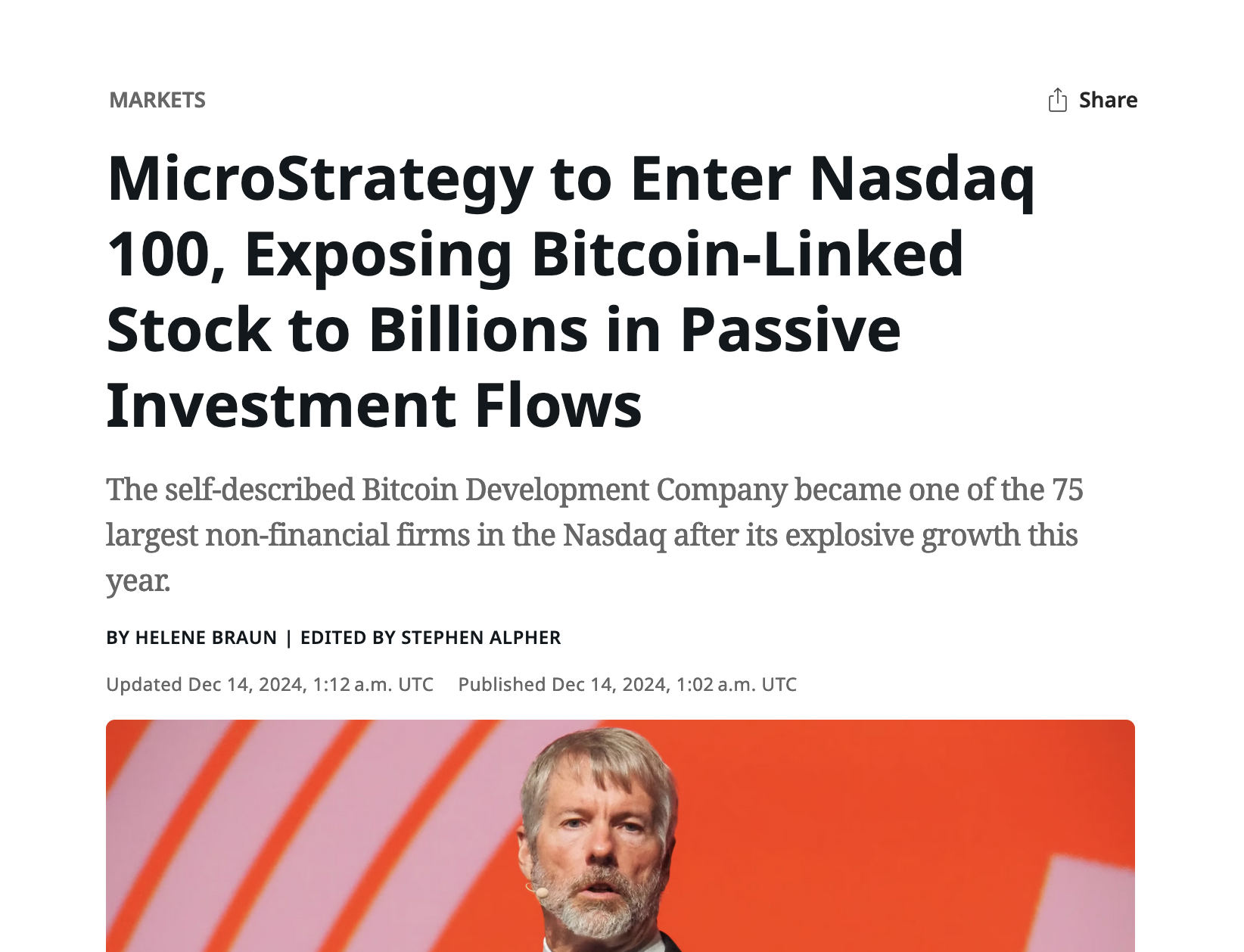The height and width of the screenshot is (952, 1244).
Task: Click "Bitcoin-Linked" in the headline
Action: (x=748, y=255)
